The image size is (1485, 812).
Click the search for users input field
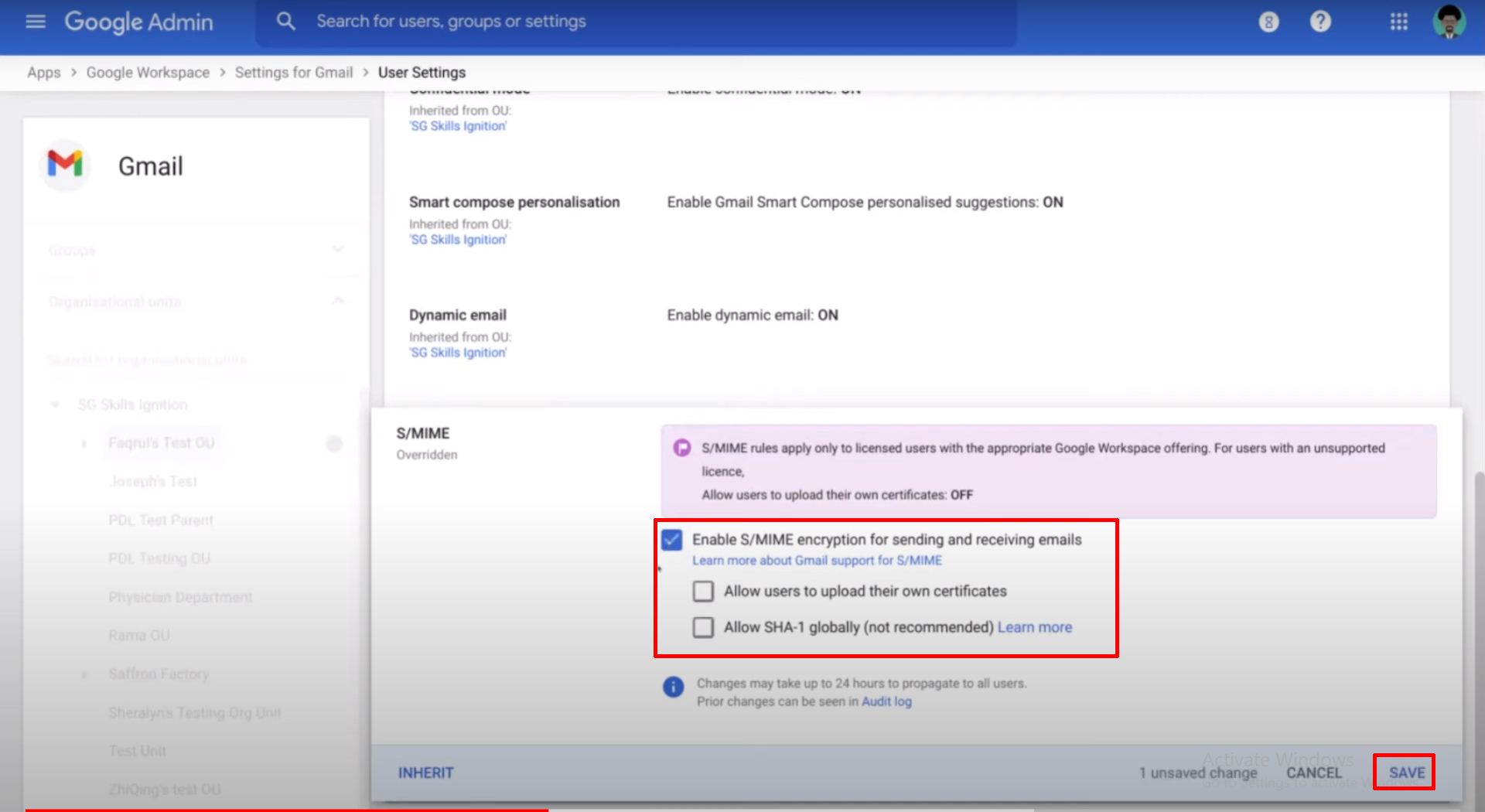[541, 21]
